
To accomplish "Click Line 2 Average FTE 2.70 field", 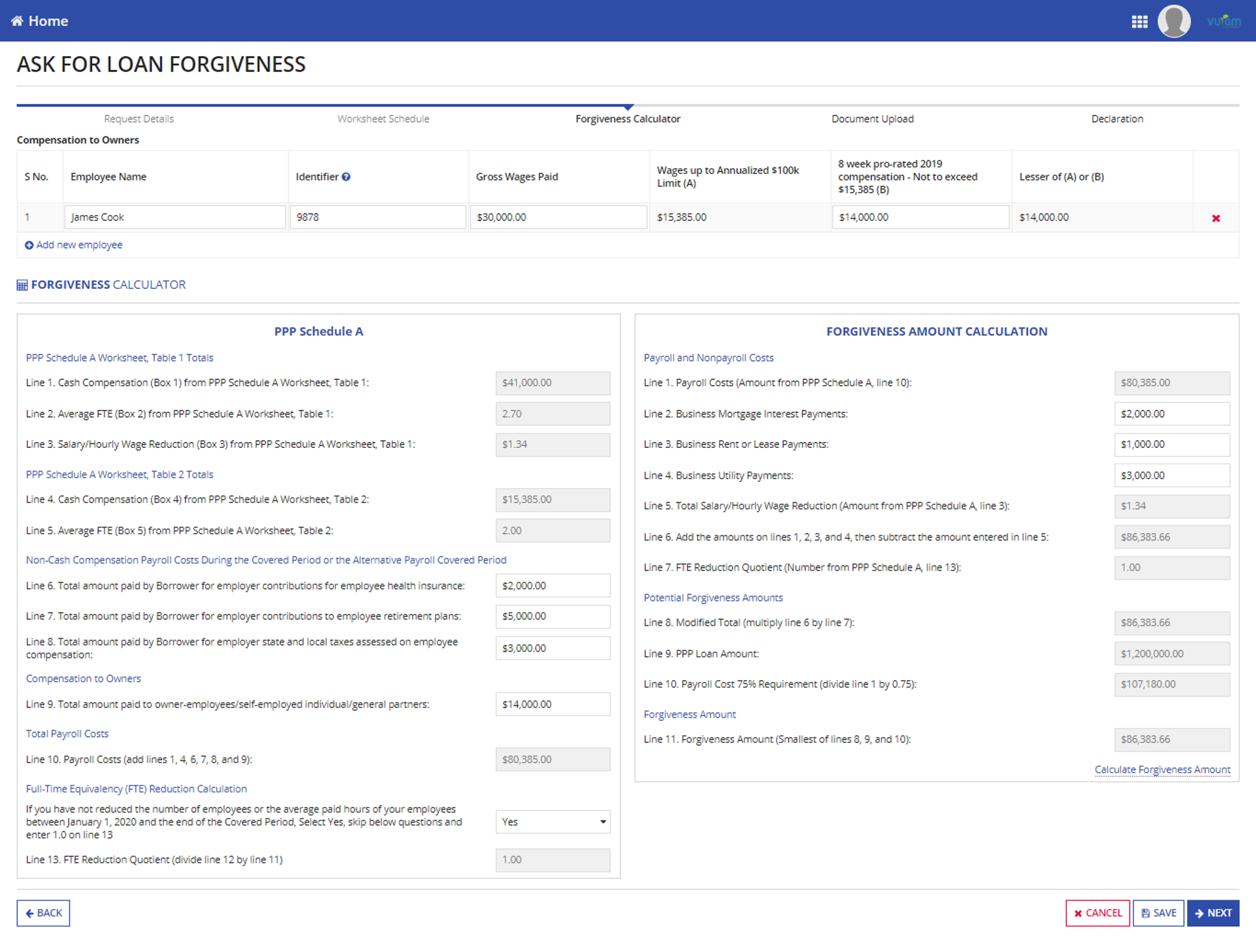I will (552, 414).
